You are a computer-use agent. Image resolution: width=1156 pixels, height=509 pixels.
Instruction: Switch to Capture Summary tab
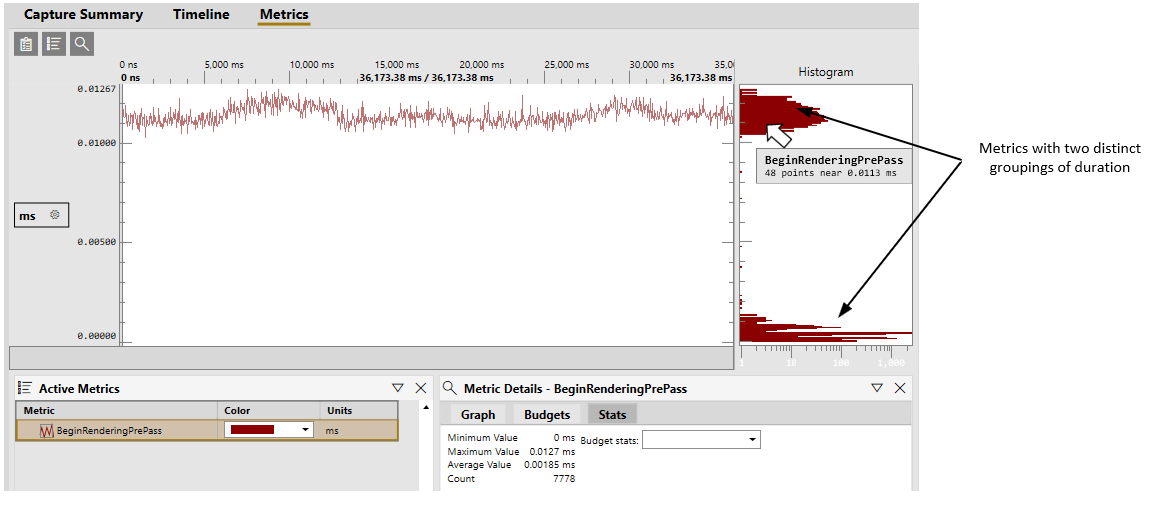(83, 15)
